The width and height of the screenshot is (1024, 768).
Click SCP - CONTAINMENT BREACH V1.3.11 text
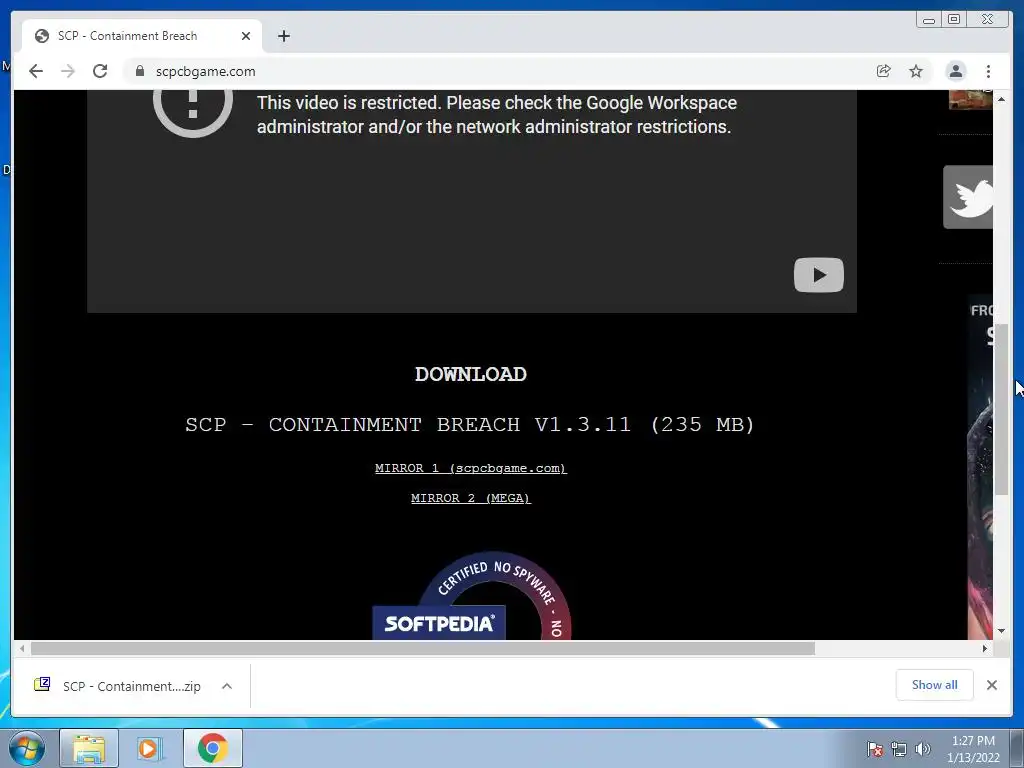pyautogui.click(x=408, y=424)
